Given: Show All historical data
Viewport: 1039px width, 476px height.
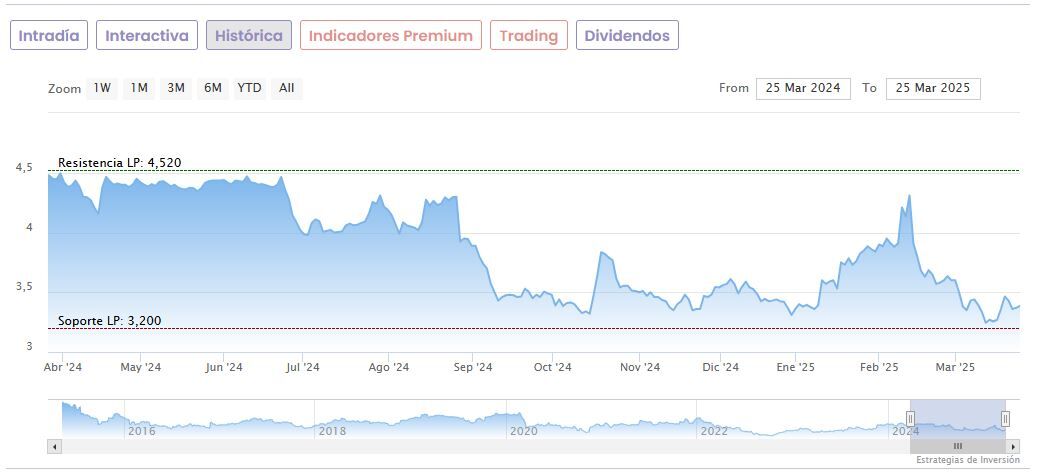Looking at the screenshot, I should 287,88.
